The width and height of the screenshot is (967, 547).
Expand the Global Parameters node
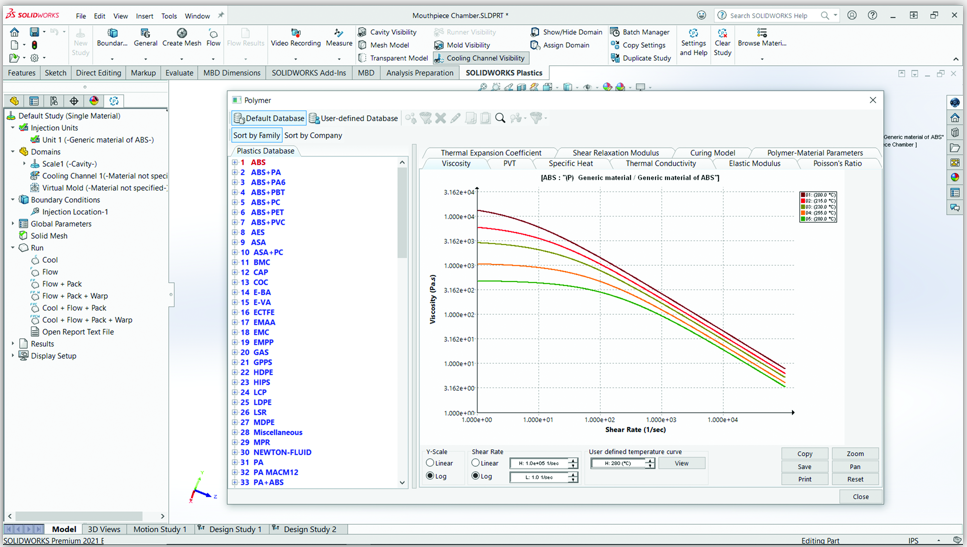pos(12,224)
